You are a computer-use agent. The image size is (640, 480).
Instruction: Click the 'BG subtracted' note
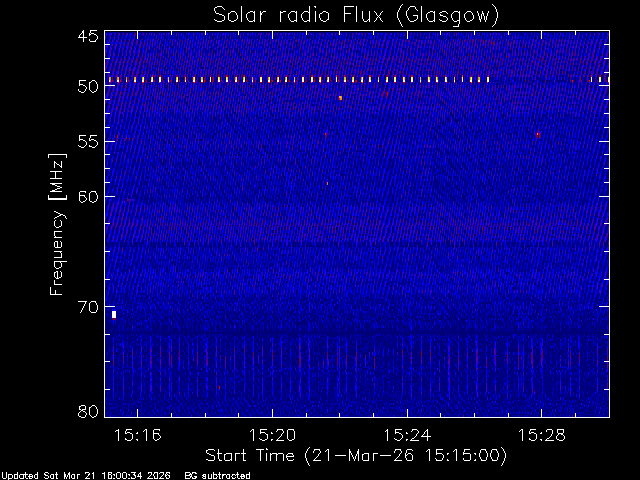[218, 476]
